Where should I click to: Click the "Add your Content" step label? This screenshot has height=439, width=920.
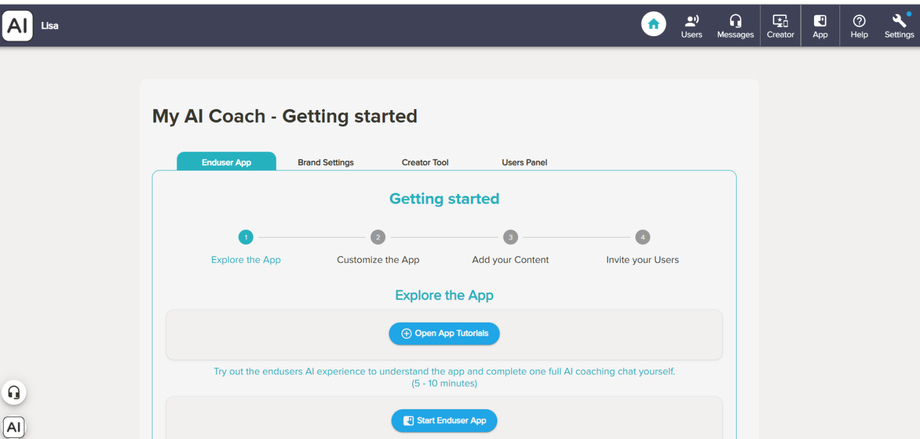click(x=510, y=260)
